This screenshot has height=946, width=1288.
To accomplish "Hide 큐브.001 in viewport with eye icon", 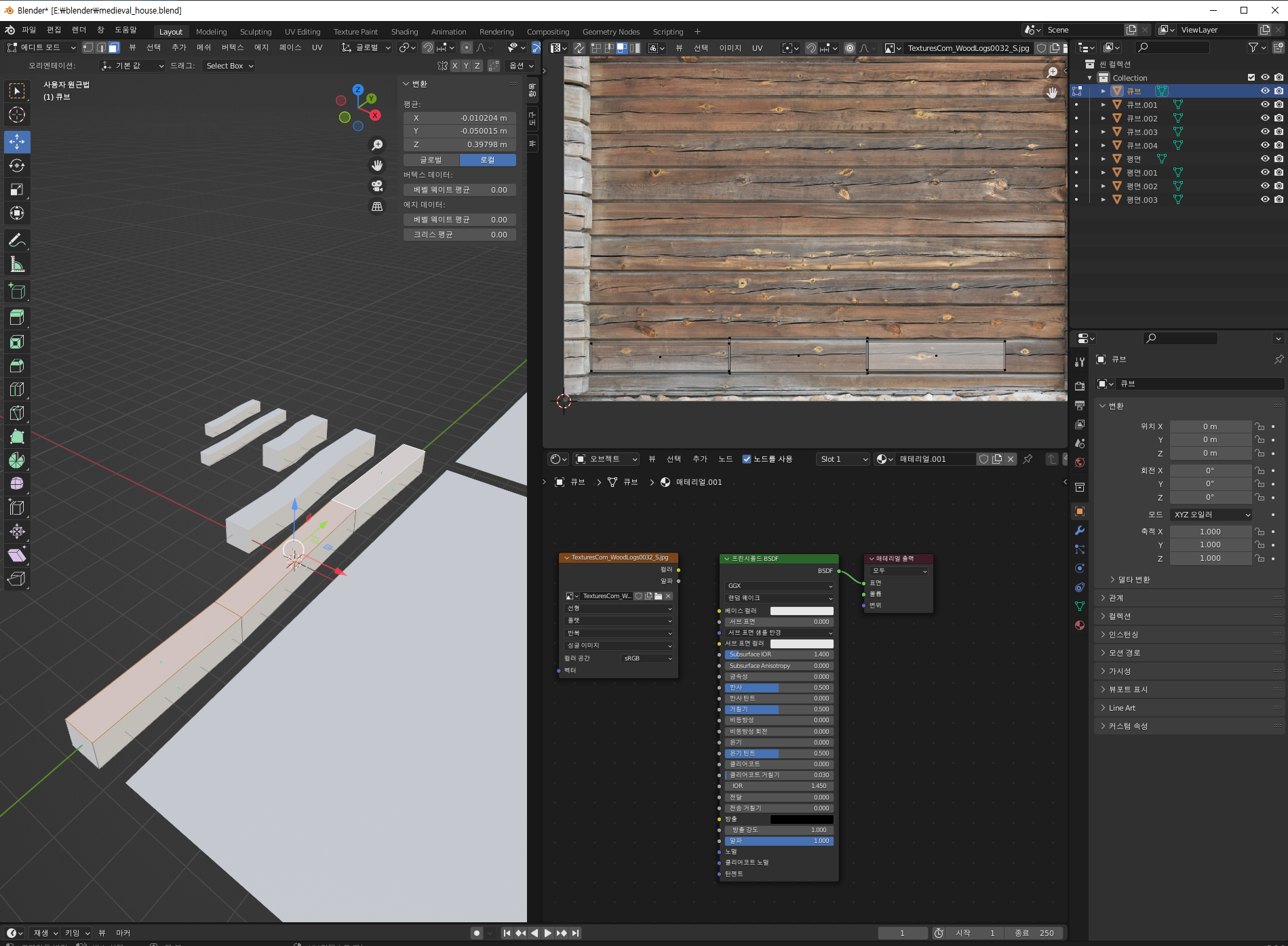I will tap(1265, 104).
